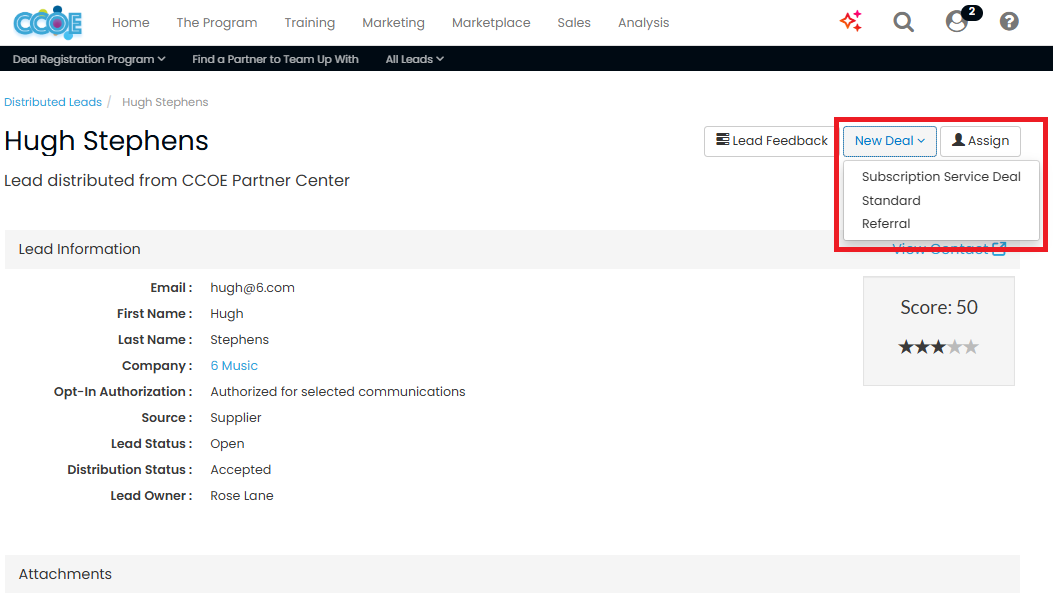The image size is (1057, 602).
Task: Click the Distributed Leads breadcrumb
Action: coord(53,102)
